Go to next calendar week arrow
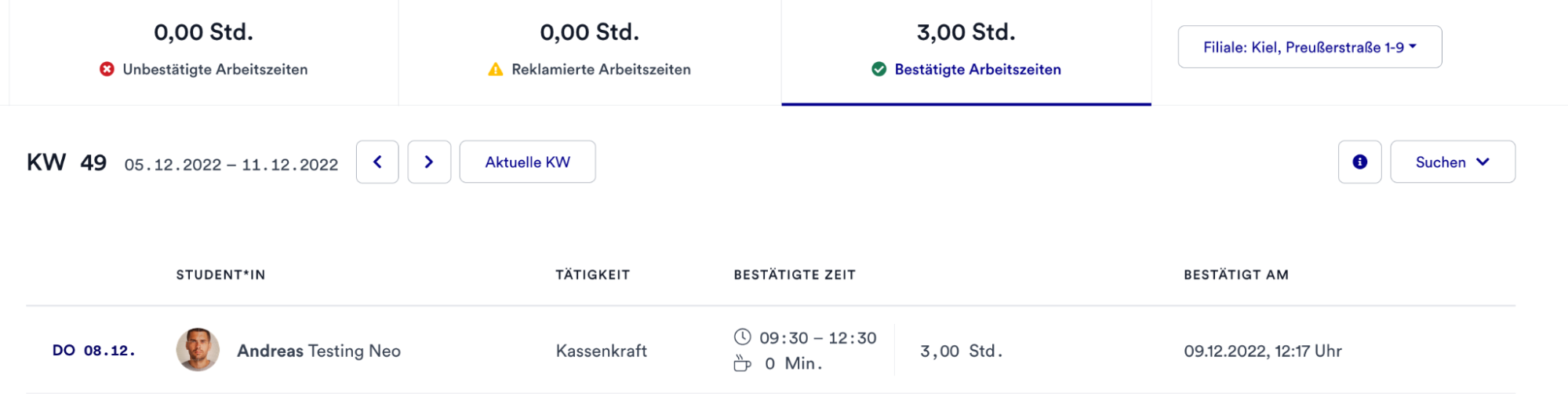Viewport: 1568px width, 415px height. point(429,162)
